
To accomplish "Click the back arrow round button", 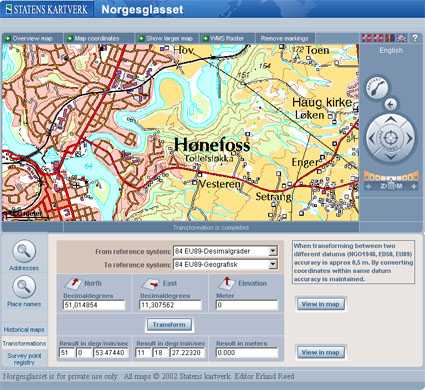I will coord(391,104).
